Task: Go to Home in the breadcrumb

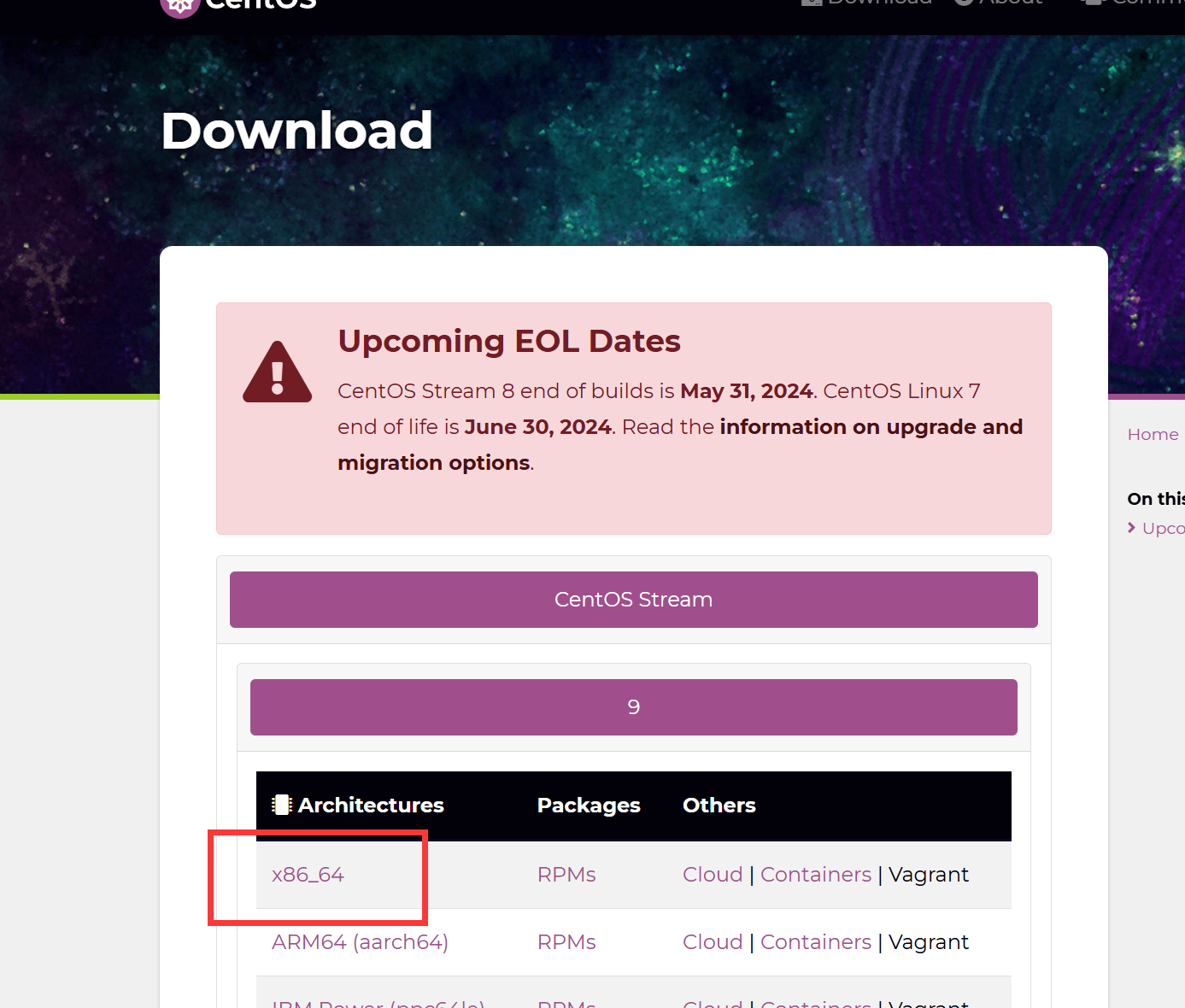Action: coord(1153,434)
